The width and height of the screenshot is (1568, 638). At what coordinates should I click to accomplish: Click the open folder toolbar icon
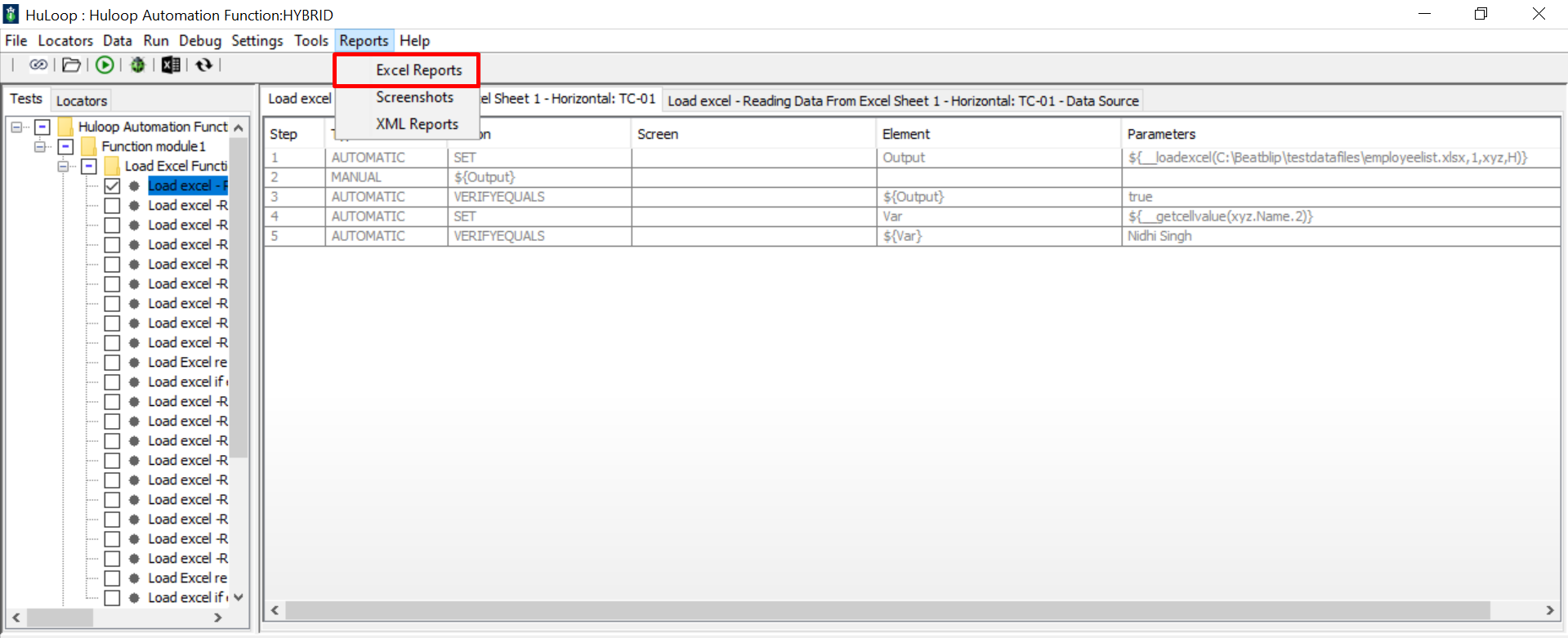tap(72, 65)
